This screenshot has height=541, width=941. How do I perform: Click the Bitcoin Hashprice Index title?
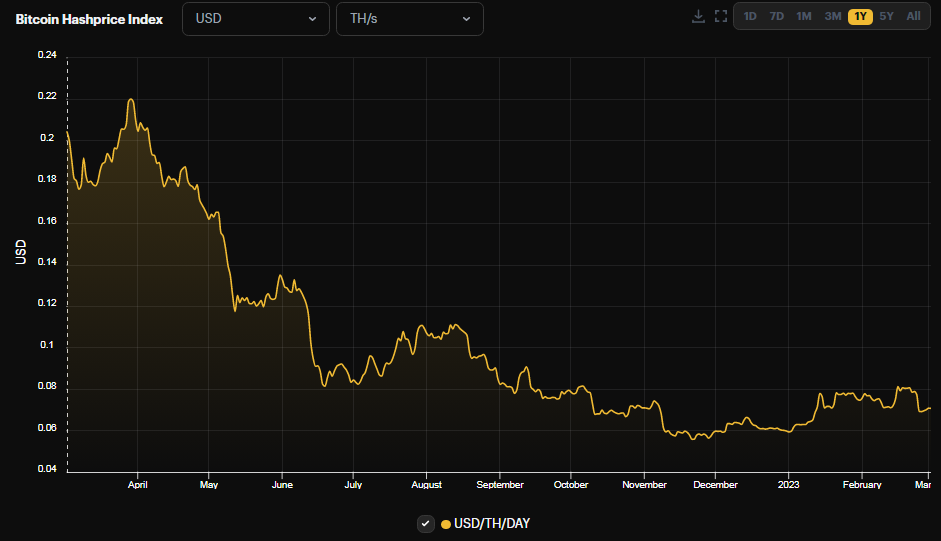click(x=90, y=19)
